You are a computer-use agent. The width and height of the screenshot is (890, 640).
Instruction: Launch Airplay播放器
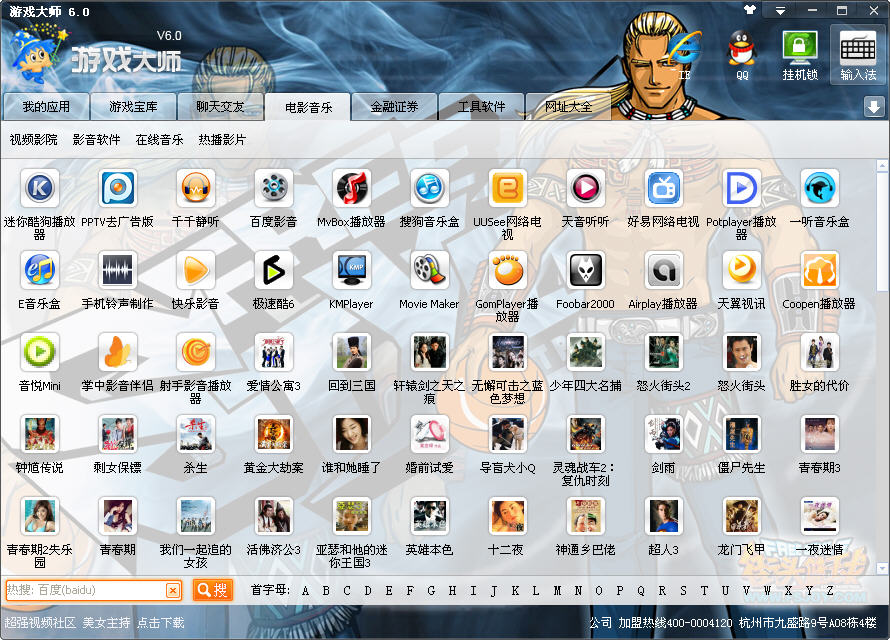[x=663, y=270]
